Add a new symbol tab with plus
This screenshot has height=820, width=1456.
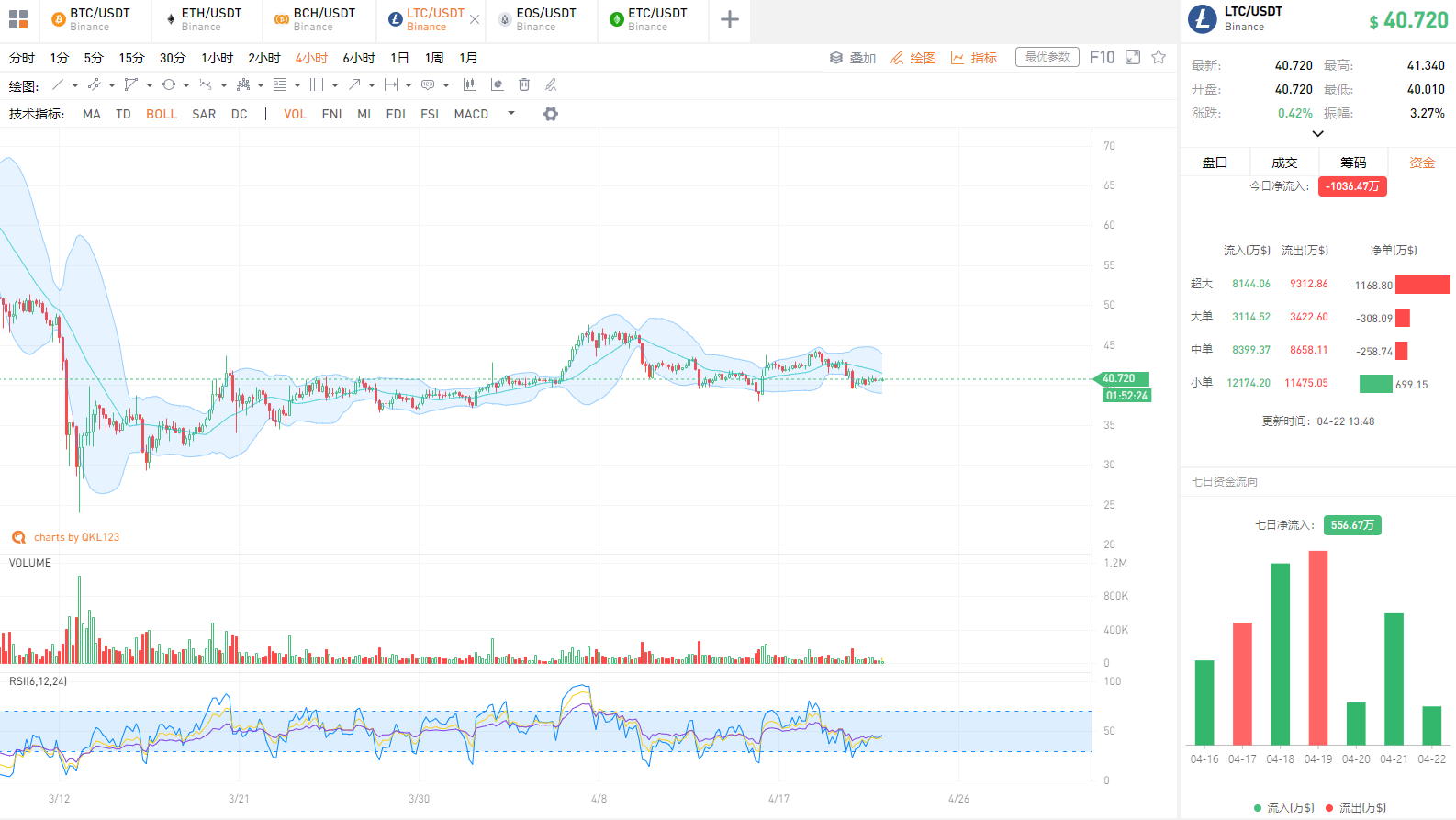(730, 19)
